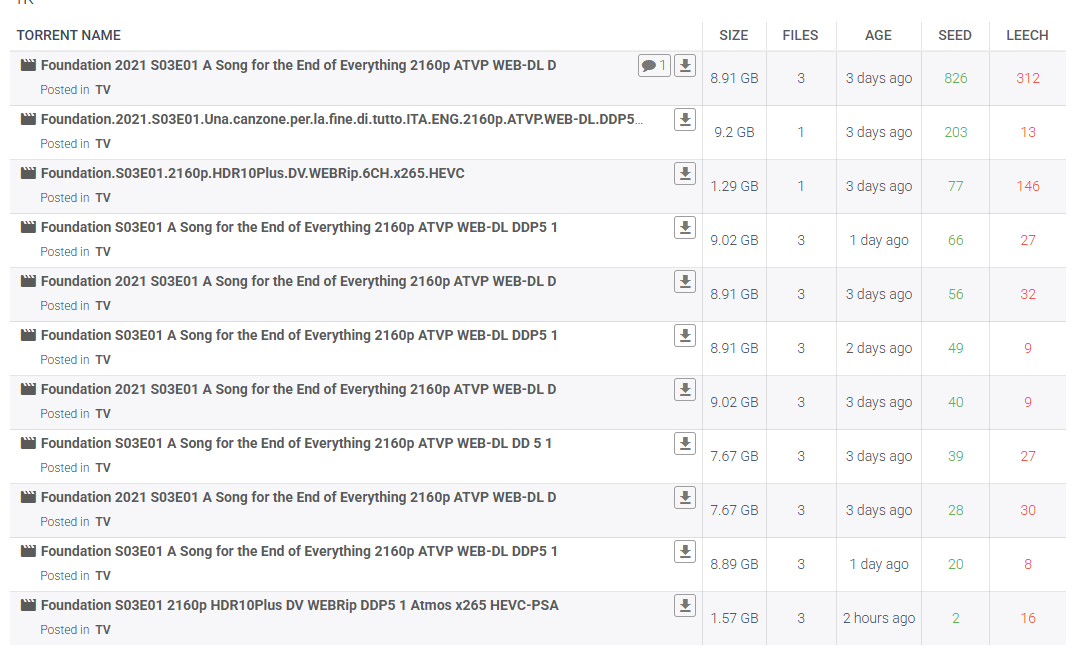The height and width of the screenshot is (652, 1075).
Task: Open the DDP5 1 title sized 8.89 GB
Action: [299, 551]
